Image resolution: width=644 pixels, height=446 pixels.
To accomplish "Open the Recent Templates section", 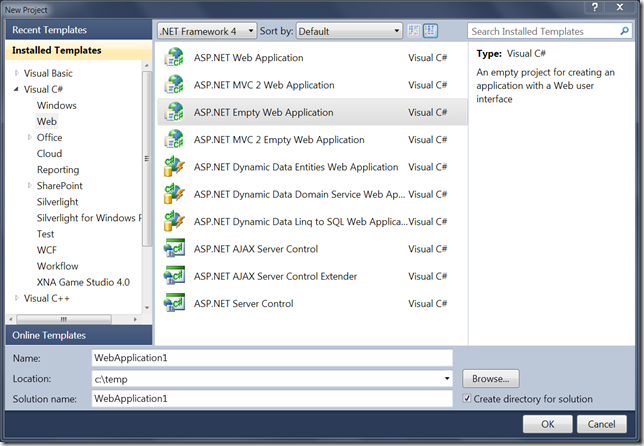I will (79, 30).
